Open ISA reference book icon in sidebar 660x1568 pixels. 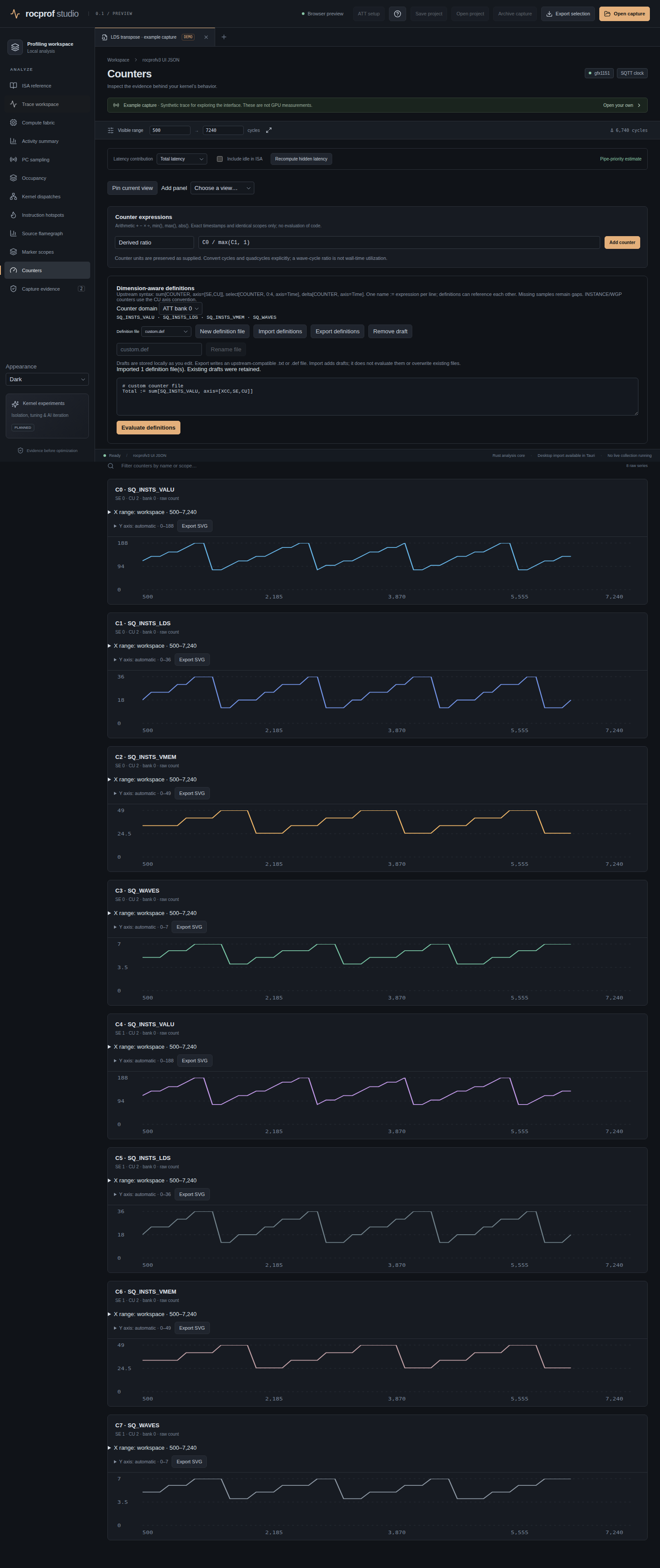[13, 86]
